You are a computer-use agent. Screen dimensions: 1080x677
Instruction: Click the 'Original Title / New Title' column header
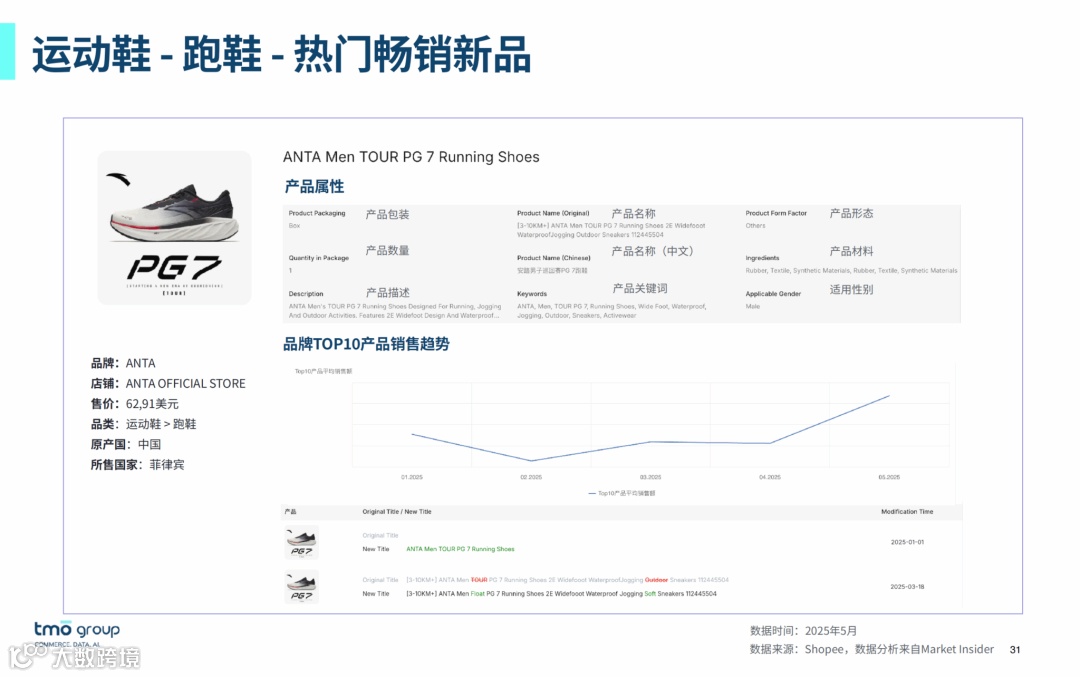pyautogui.click(x=397, y=512)
